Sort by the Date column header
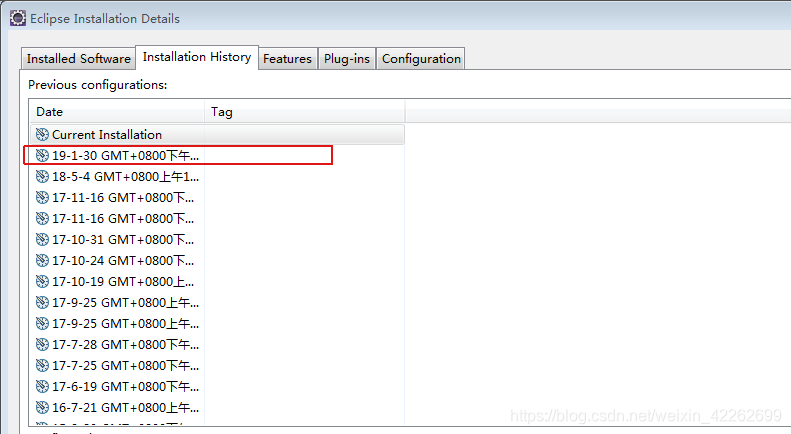791x434 pixels. click(118, 112)
